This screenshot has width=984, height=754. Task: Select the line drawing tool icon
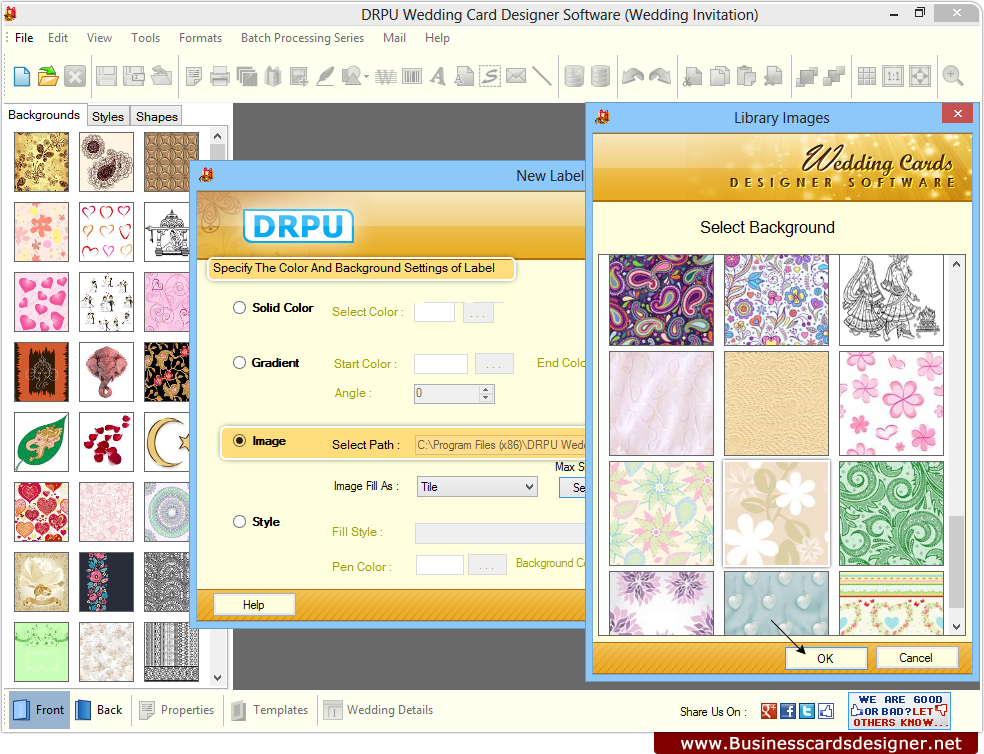pos(542,77)
